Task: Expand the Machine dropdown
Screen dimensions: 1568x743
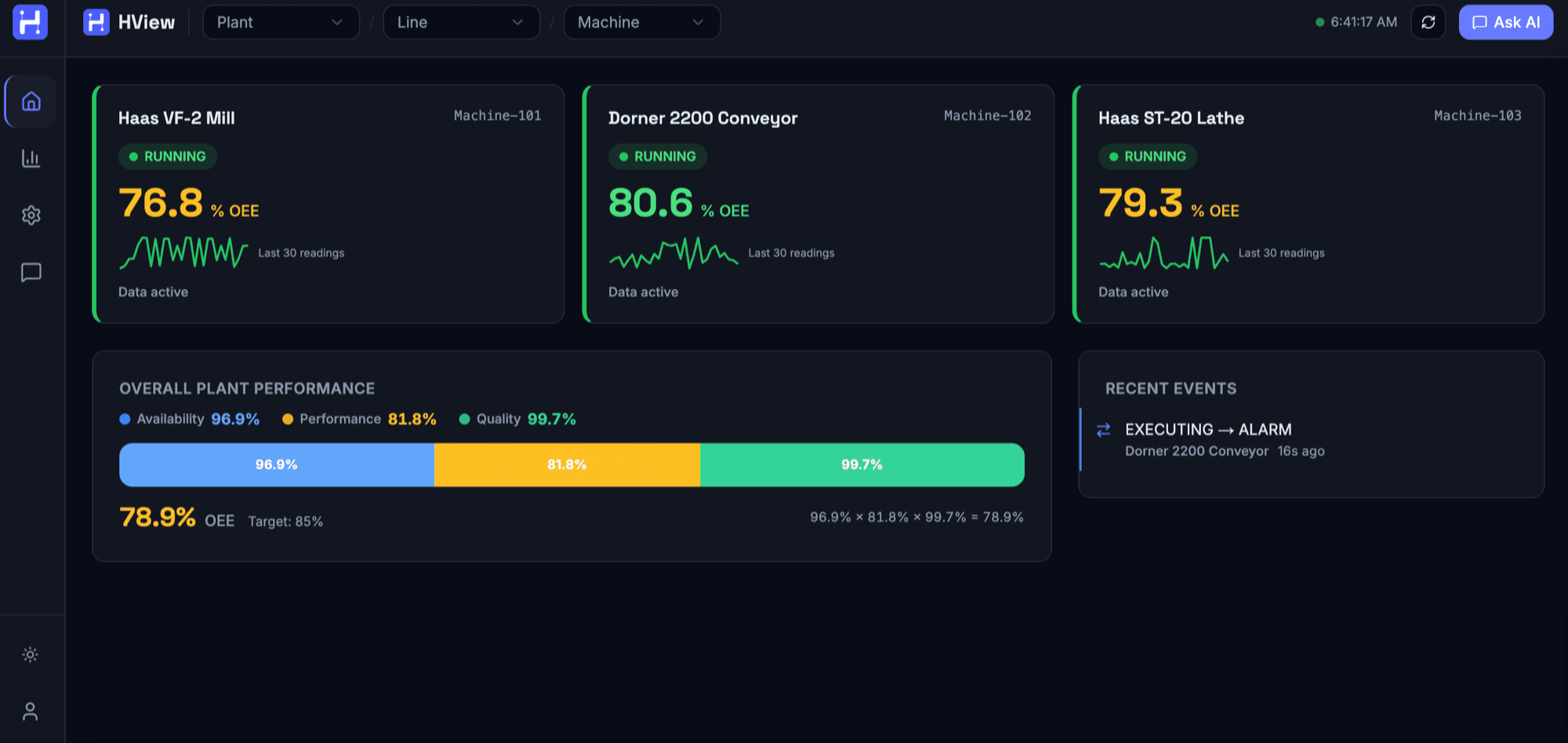Action: pyautogui.click(x=641, y=22)
